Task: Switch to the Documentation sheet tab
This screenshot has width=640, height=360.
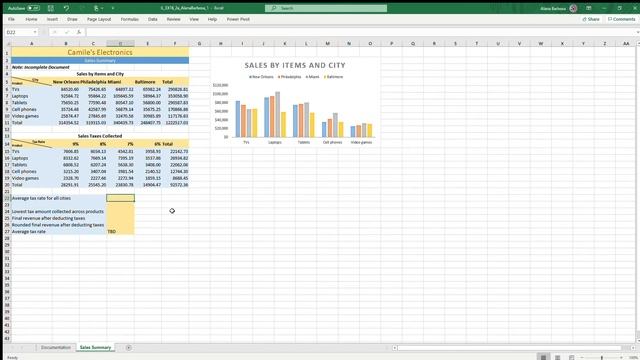Action: tap(56, 347)
